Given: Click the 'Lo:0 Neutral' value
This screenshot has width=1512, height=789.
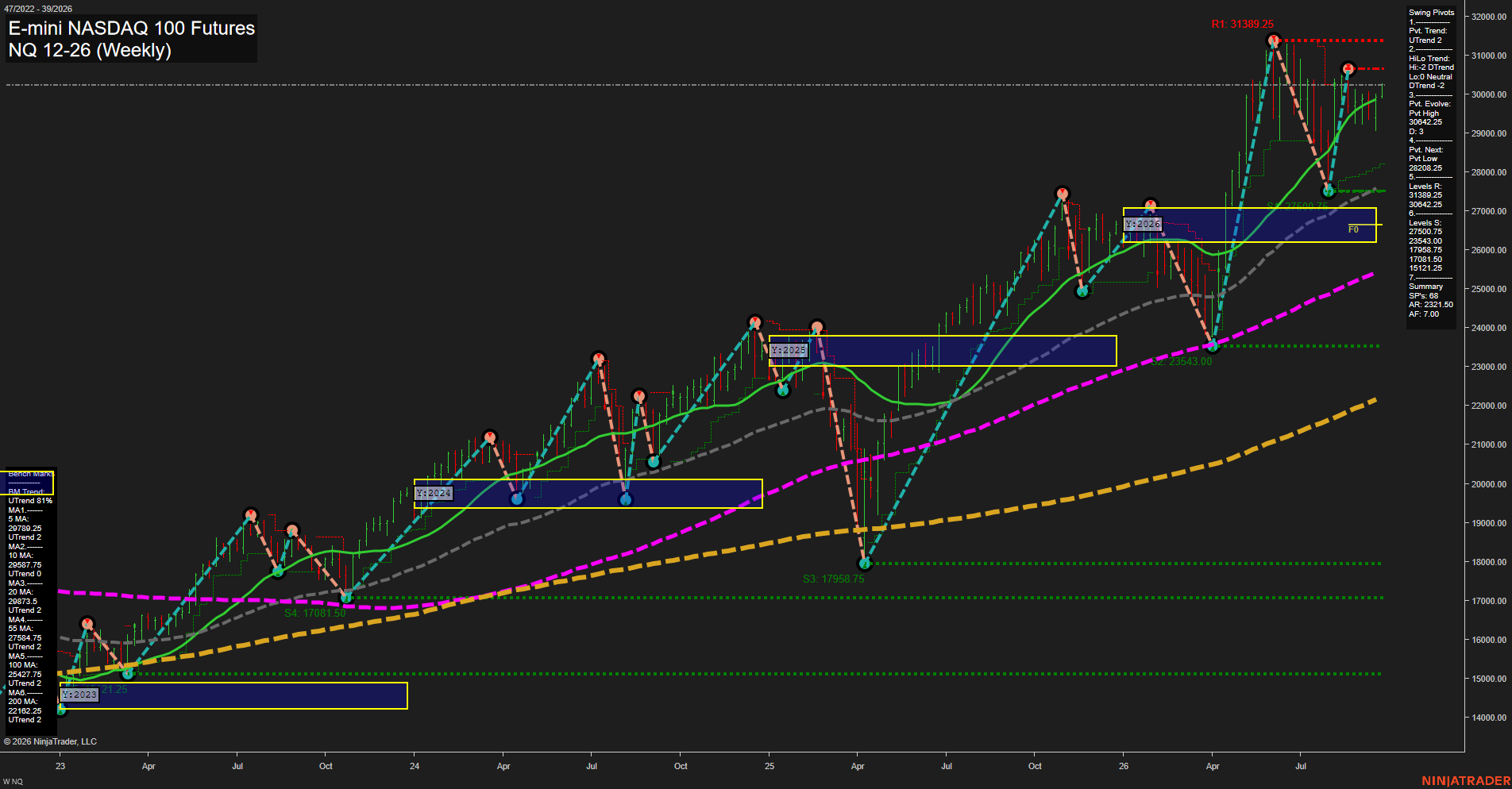Looking at the screenshot, I should coord(1431,77).
